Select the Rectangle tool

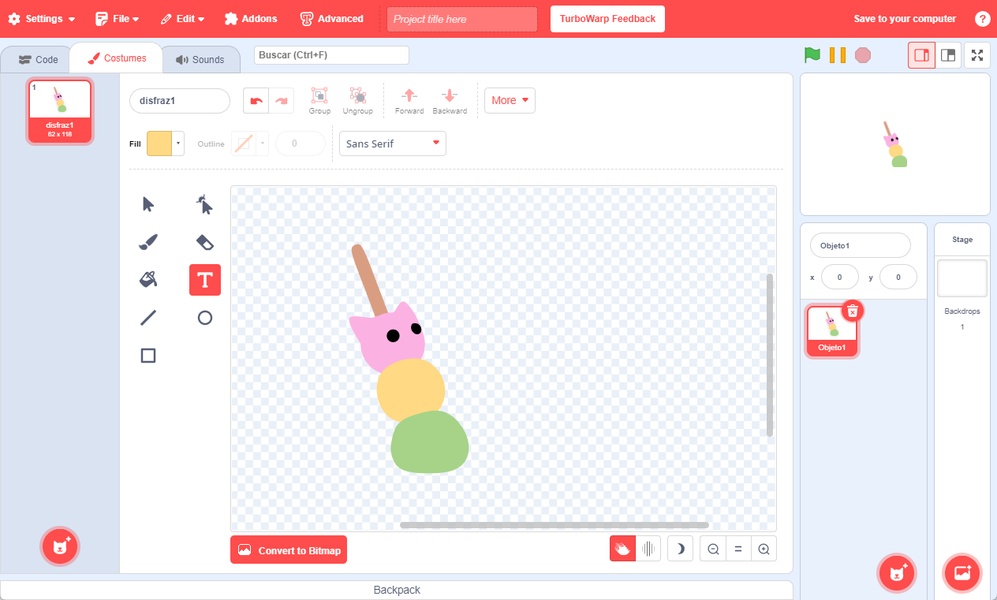point(148,355)
